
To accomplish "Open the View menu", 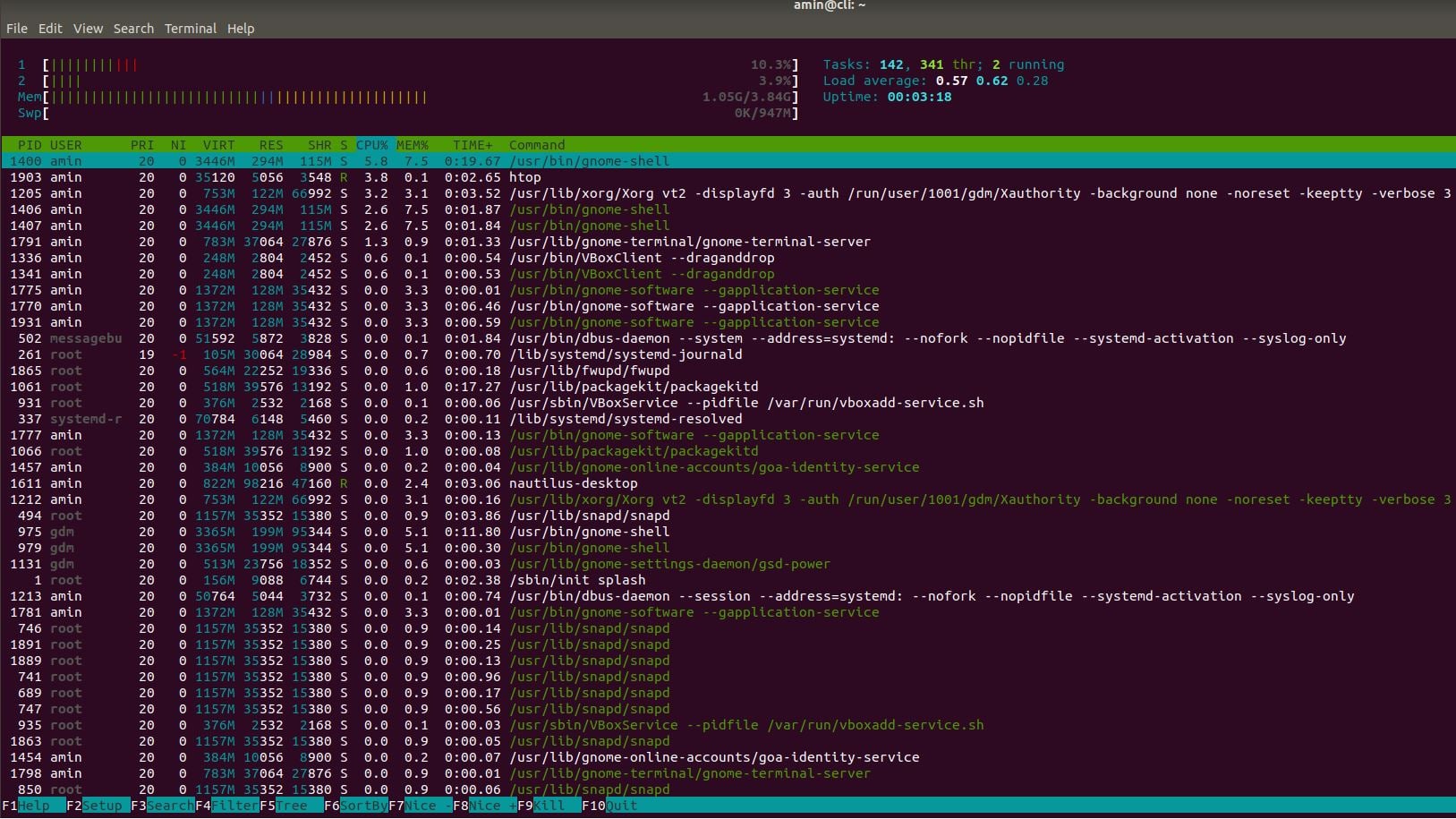I will coord(88,29).
